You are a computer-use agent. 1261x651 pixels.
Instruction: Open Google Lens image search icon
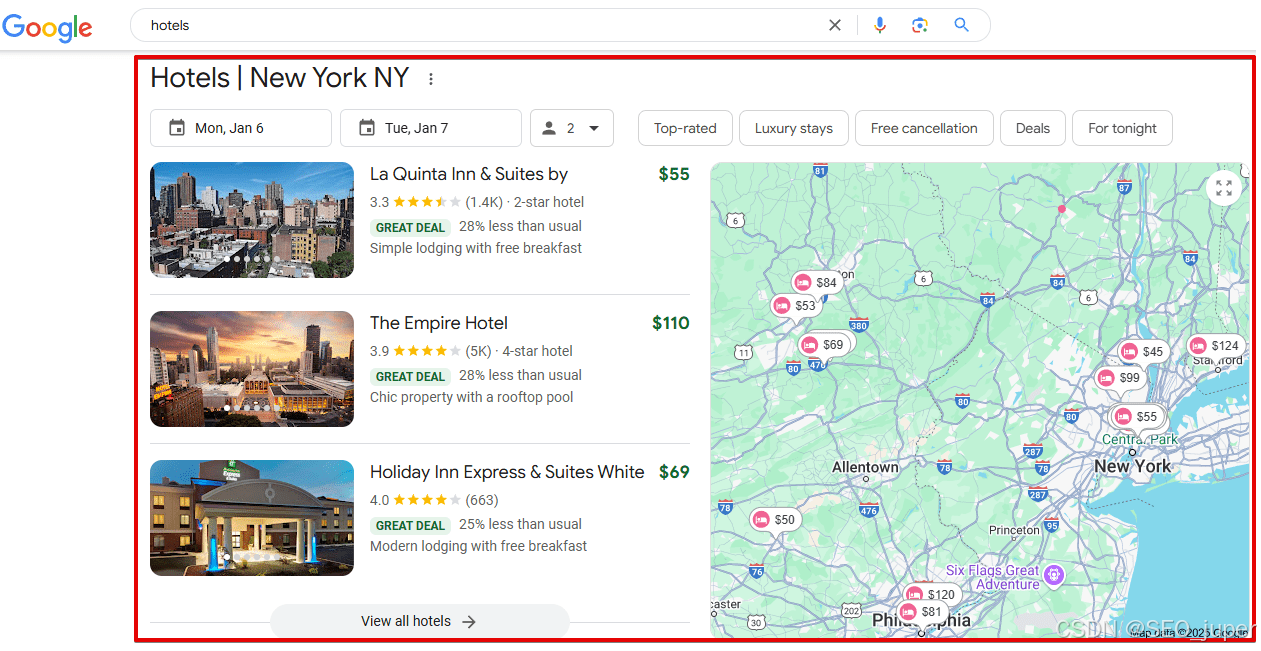920,25
